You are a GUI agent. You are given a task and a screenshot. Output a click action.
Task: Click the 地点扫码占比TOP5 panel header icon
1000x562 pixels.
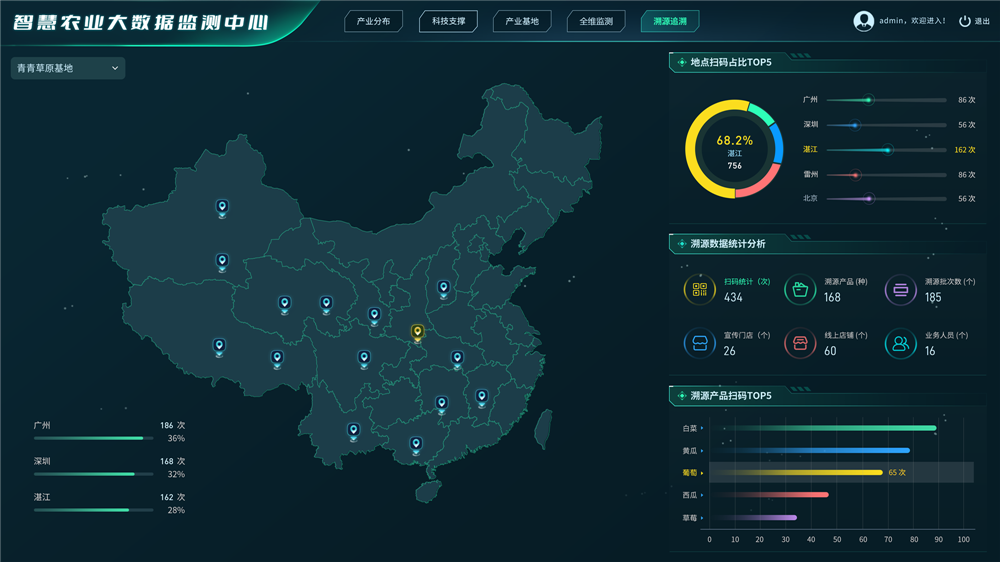tap(681, 63)
